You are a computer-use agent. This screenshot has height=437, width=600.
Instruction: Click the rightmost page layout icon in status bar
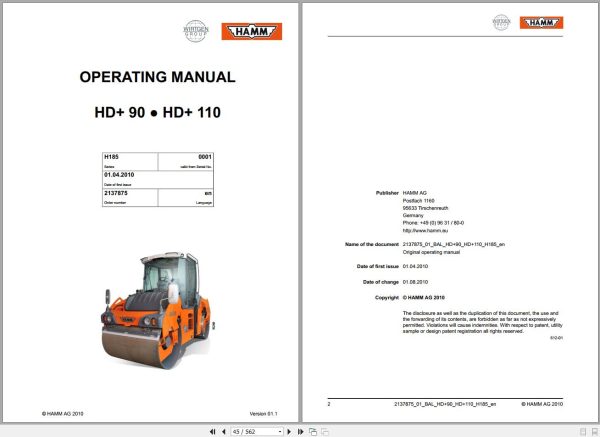(x=595, y=432)
